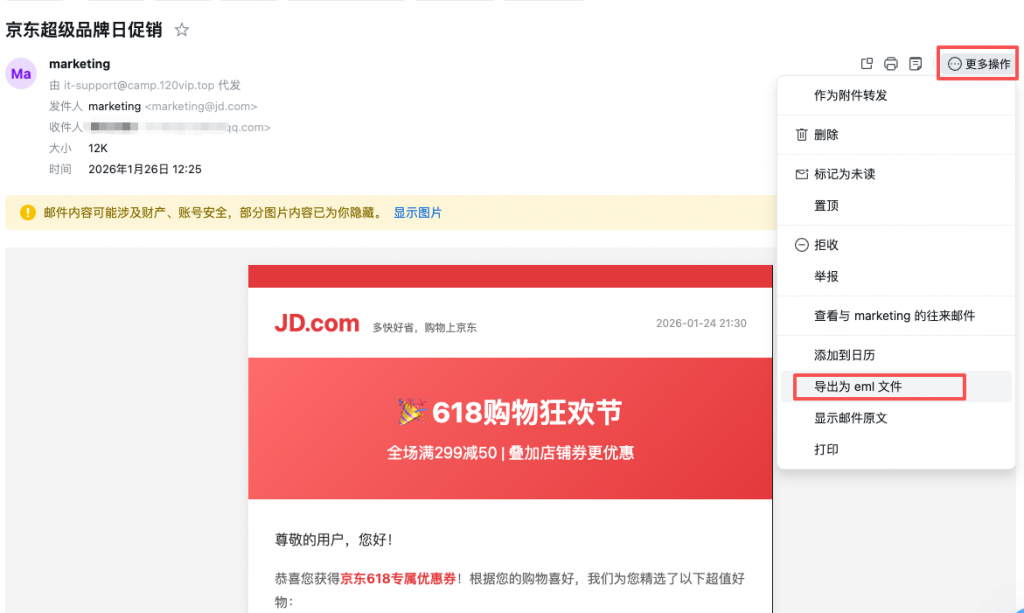Select 作为附件转发 from the menu
The height and width of the screenshot is (613, 1024).
pos(850,96)
